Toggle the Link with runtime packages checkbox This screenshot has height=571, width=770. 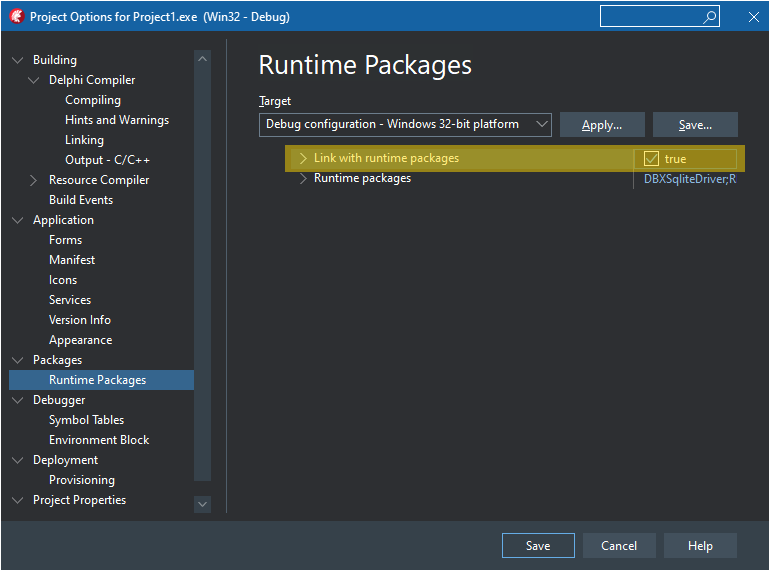[652, 159]
